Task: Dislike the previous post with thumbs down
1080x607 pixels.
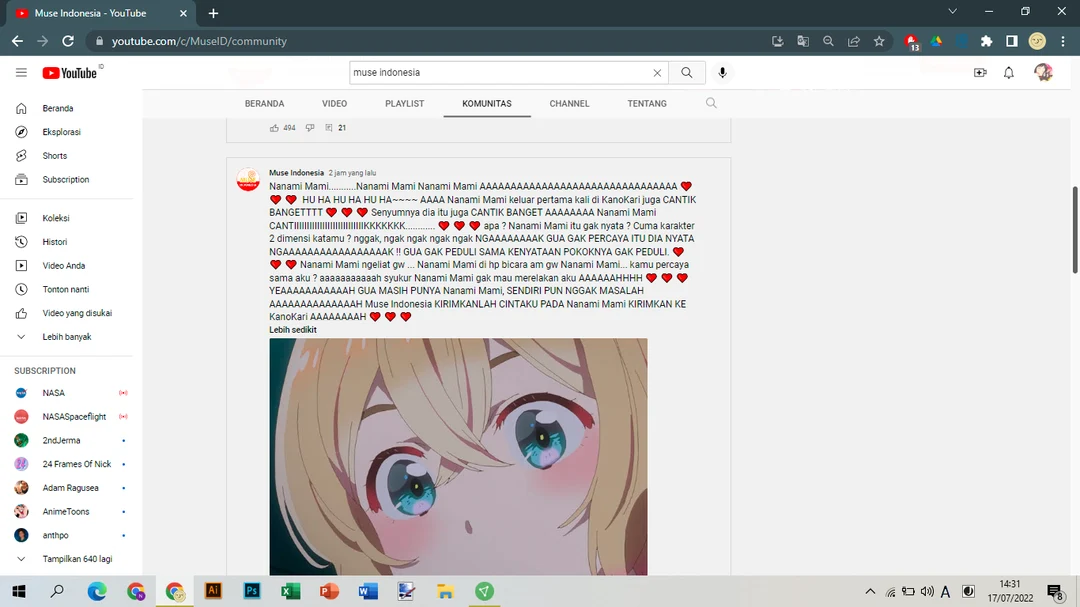Action: point(310,128)
